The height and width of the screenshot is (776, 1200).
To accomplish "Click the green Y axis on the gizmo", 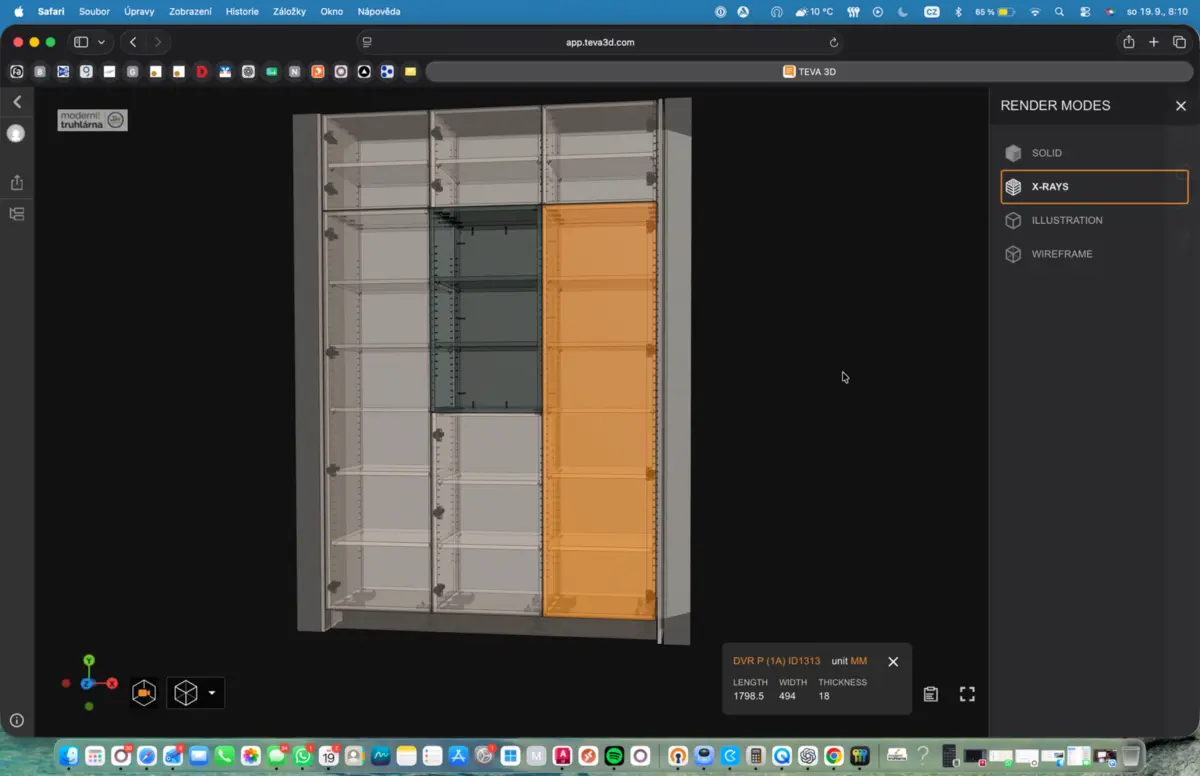I will (x=89, y=660).
